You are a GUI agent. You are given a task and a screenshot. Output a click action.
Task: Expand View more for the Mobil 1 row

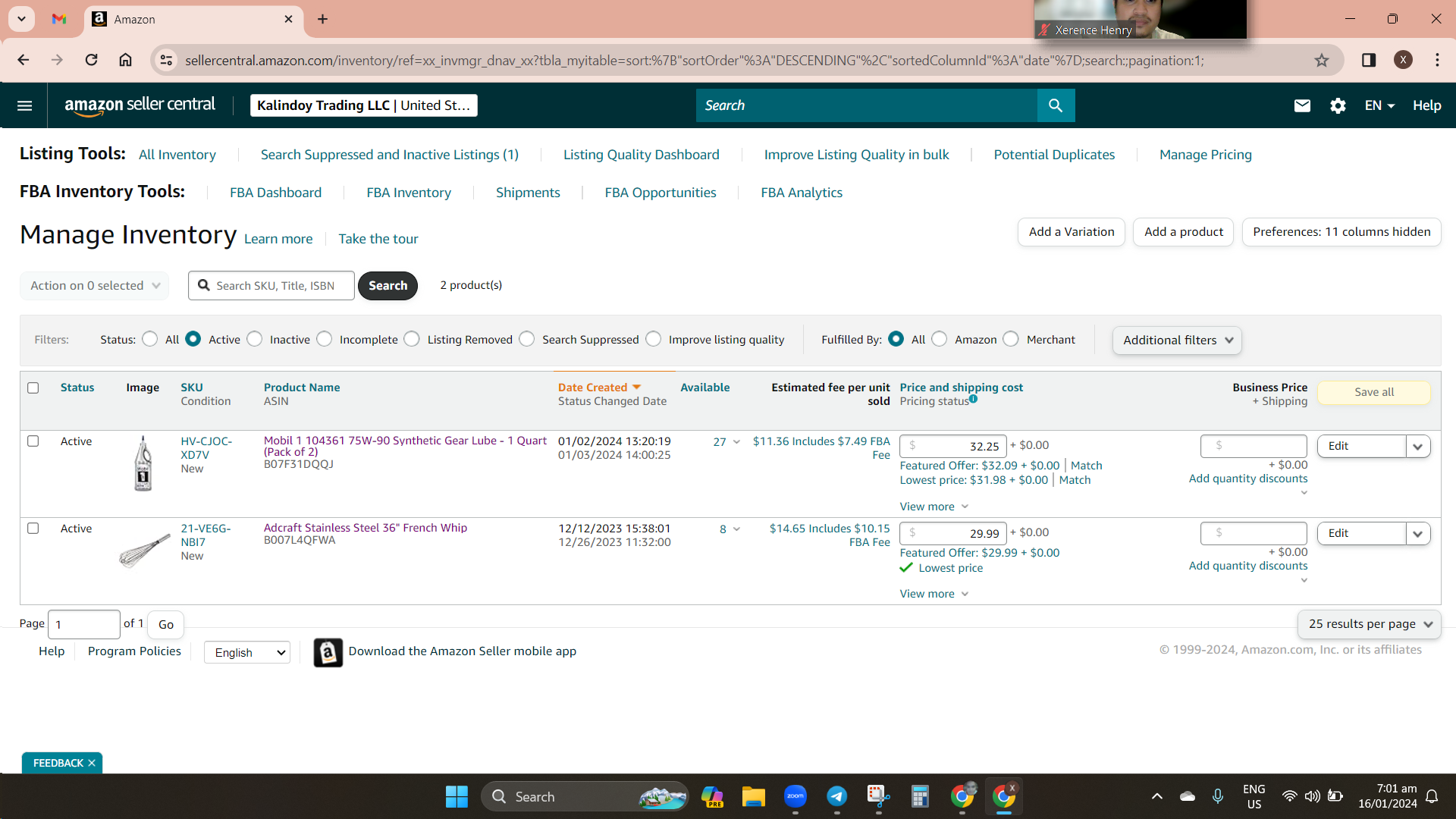coord(934,507)
